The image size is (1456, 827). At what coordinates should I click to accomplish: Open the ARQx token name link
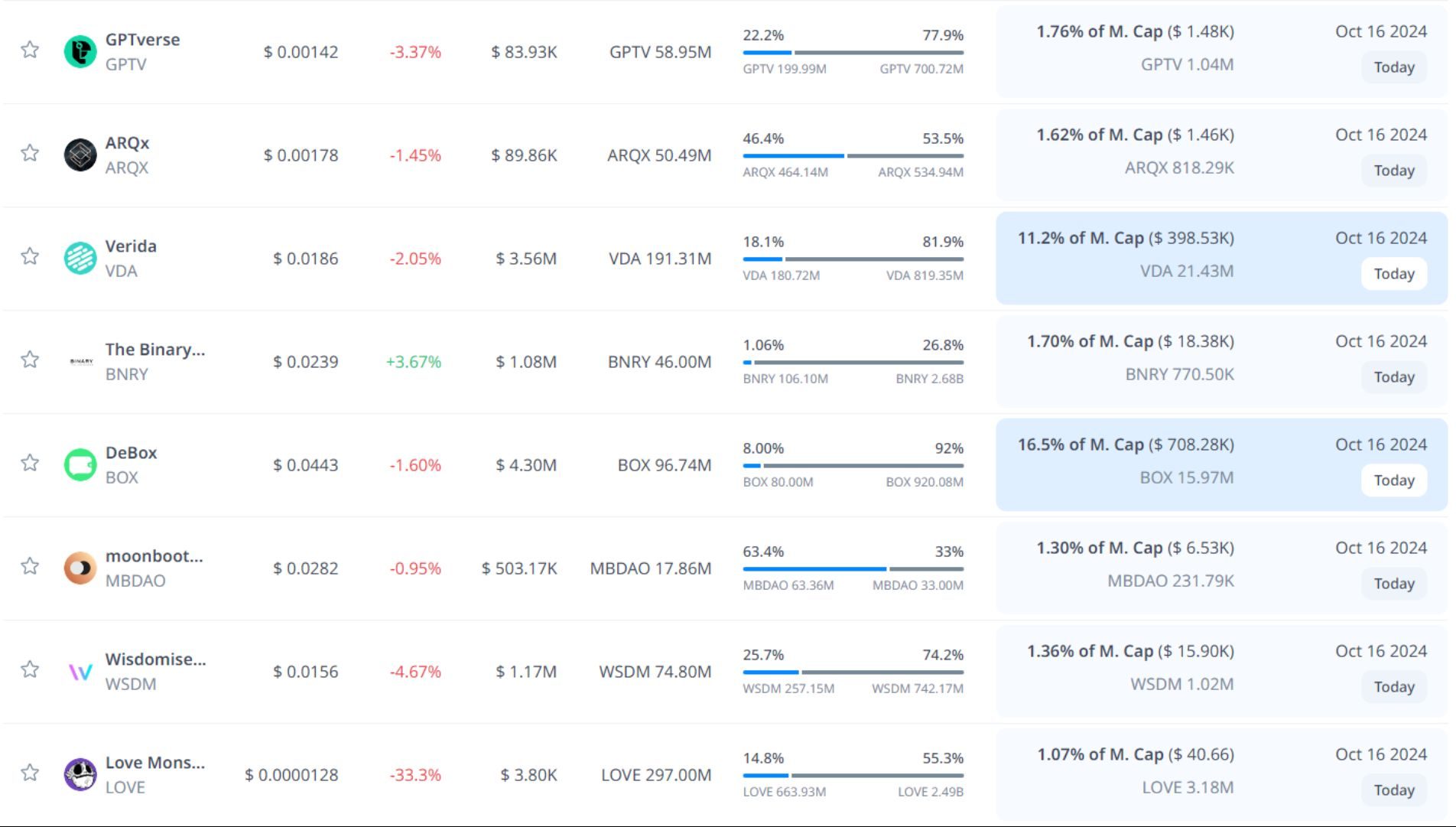[127, 143]
